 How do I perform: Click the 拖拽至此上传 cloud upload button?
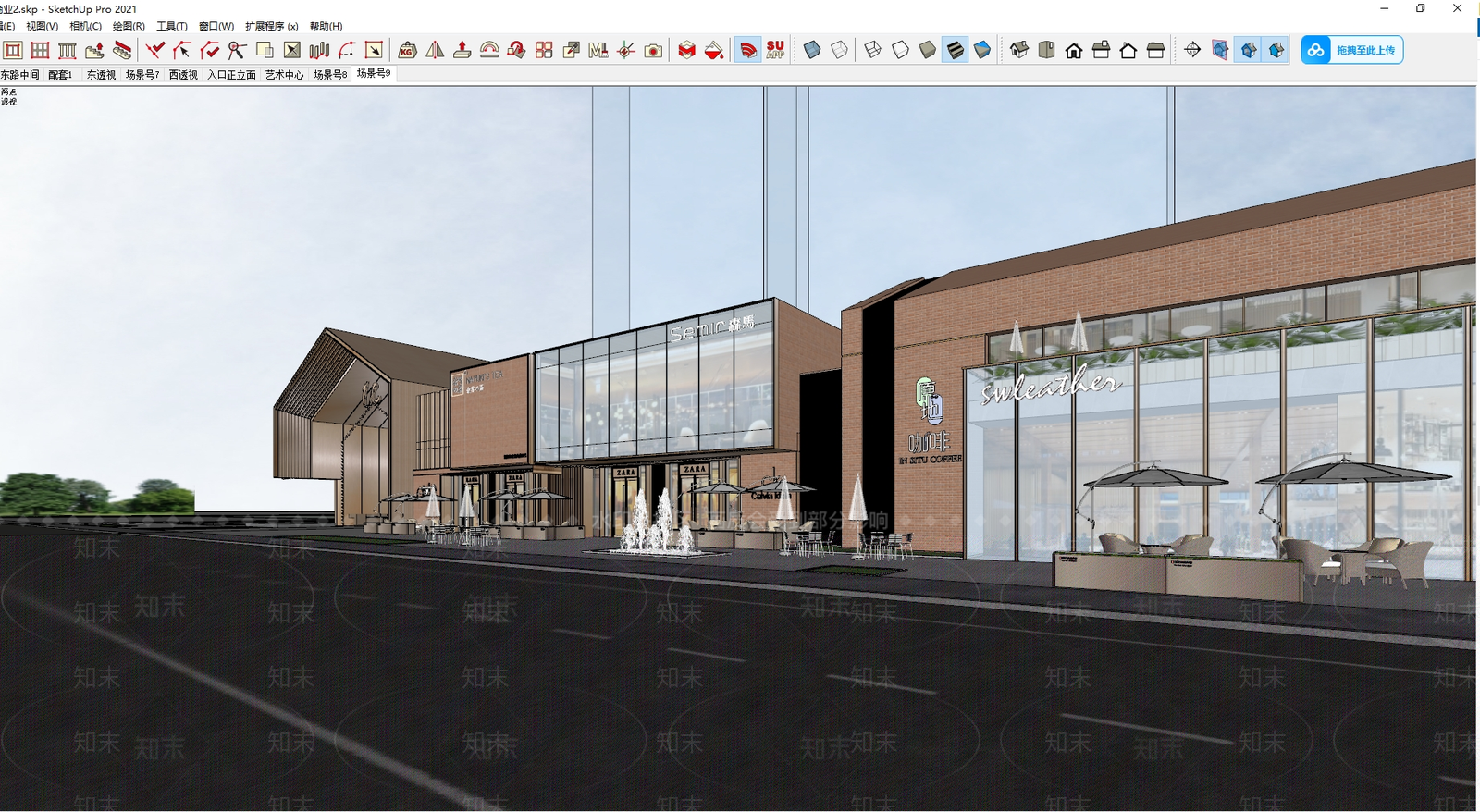point(1352,50)
